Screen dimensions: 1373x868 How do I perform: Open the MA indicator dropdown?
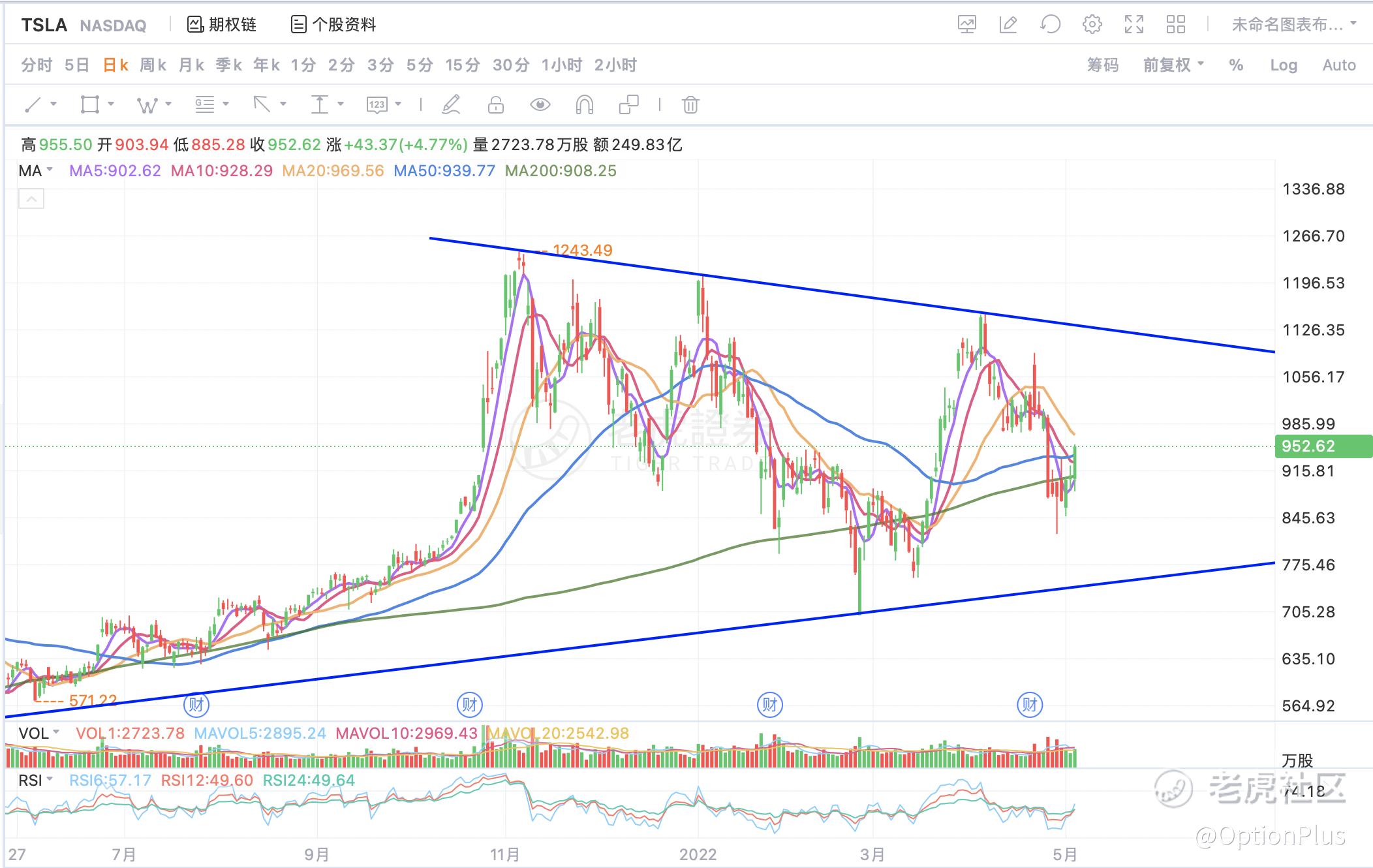tap(36, 171)
